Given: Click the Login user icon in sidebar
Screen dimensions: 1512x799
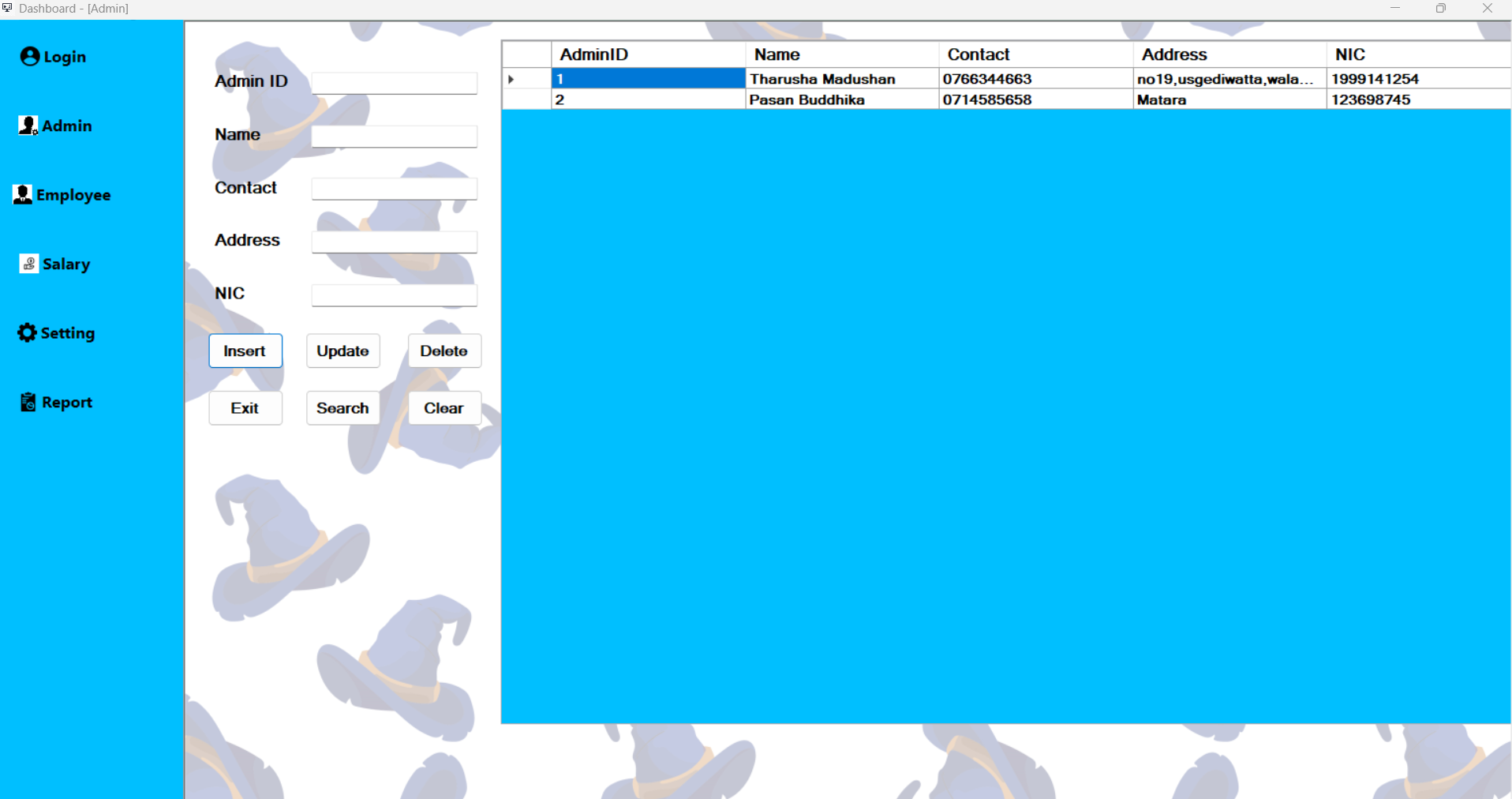Looking at the screenshot, I should point(30,56).
